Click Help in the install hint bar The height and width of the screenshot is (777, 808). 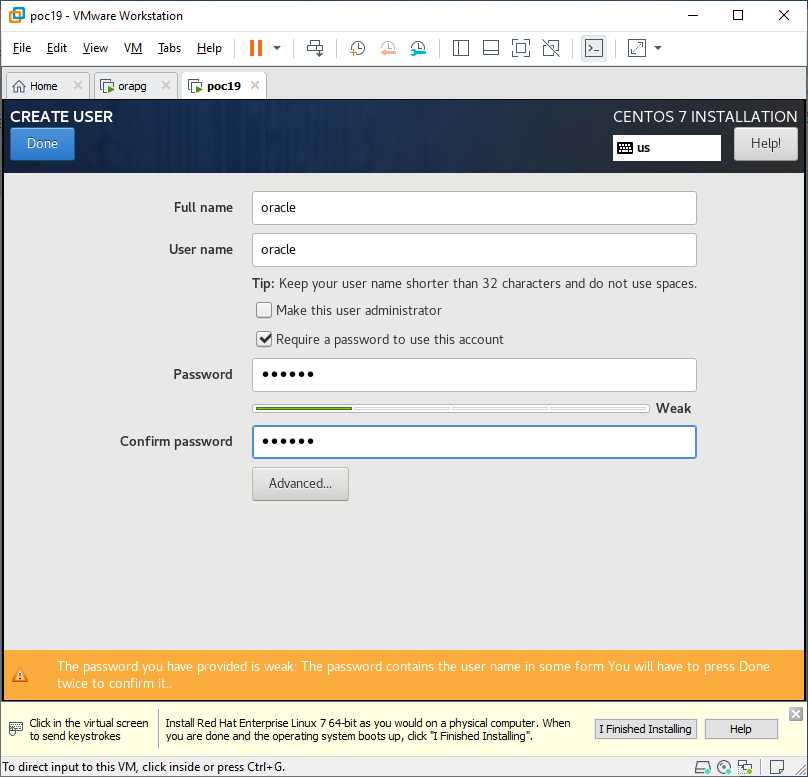[740, 729]
